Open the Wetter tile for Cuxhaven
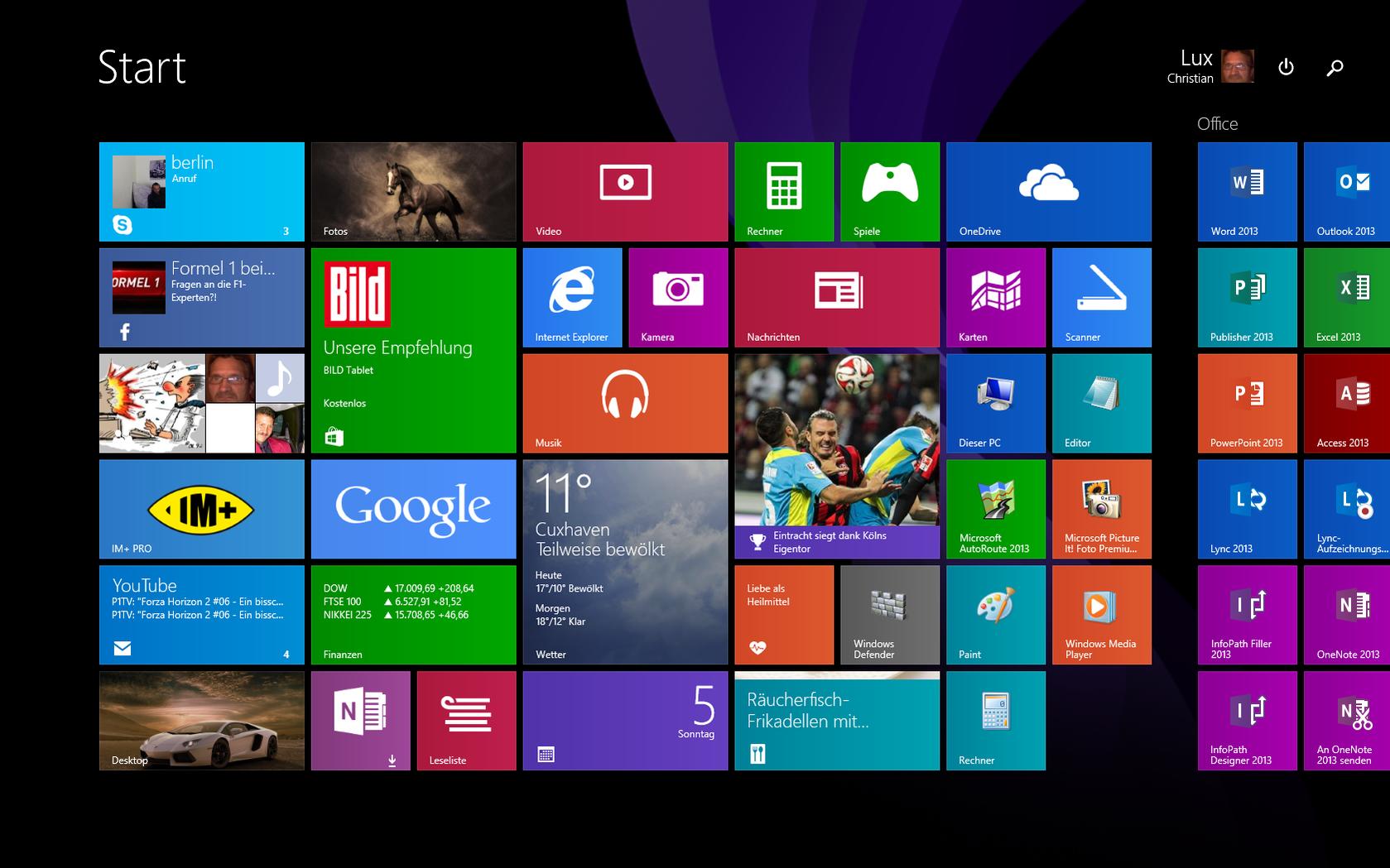The width and height of the screenshot is (1390, 868). 626,563
